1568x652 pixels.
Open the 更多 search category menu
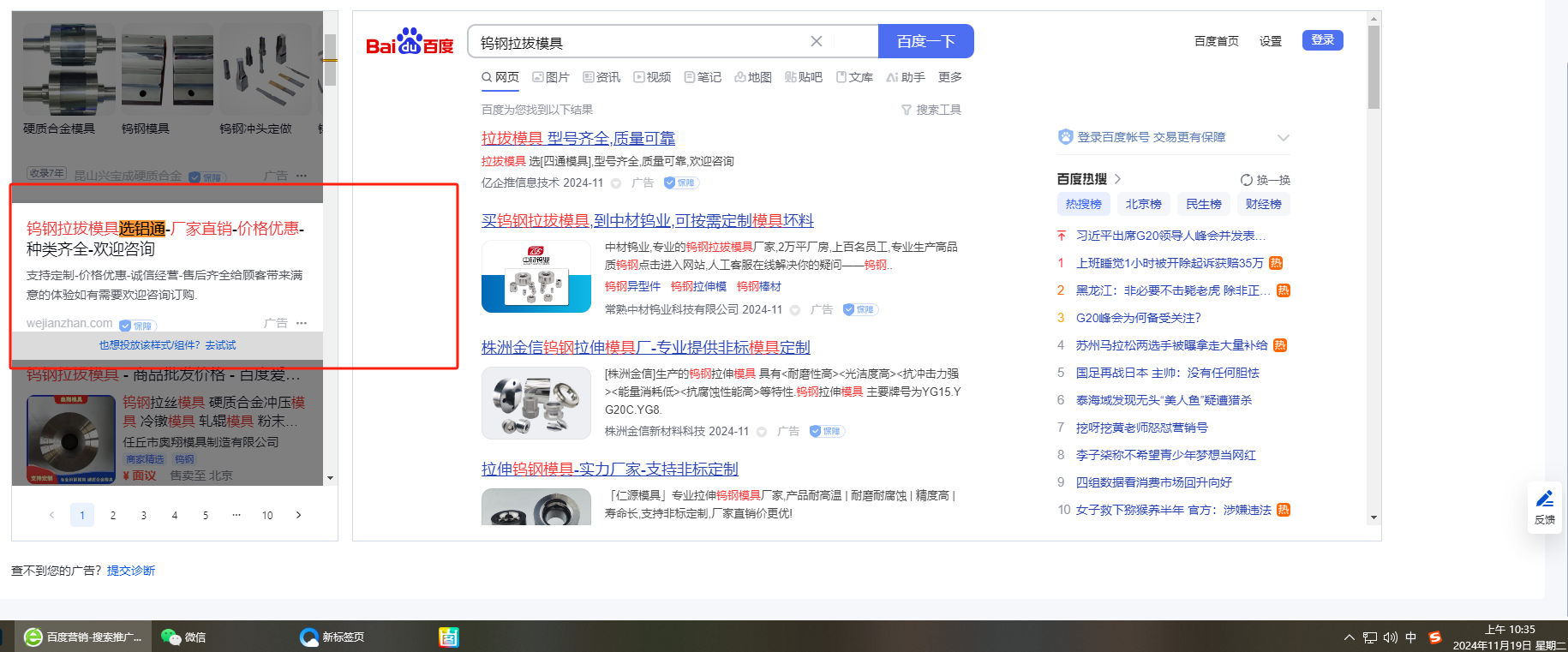coord(949,77)
